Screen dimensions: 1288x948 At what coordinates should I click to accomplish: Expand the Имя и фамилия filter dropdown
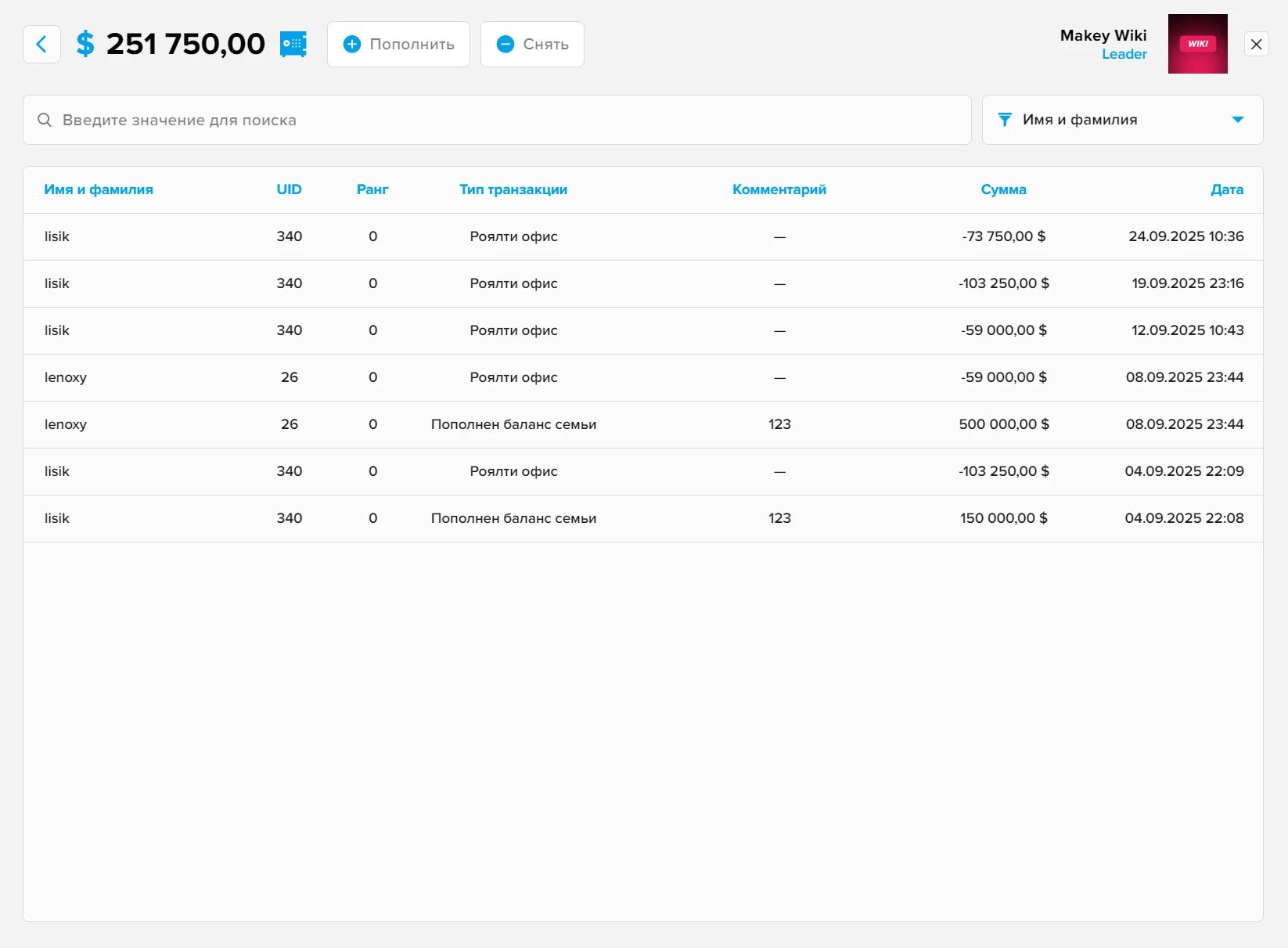tap(1236, 120)
